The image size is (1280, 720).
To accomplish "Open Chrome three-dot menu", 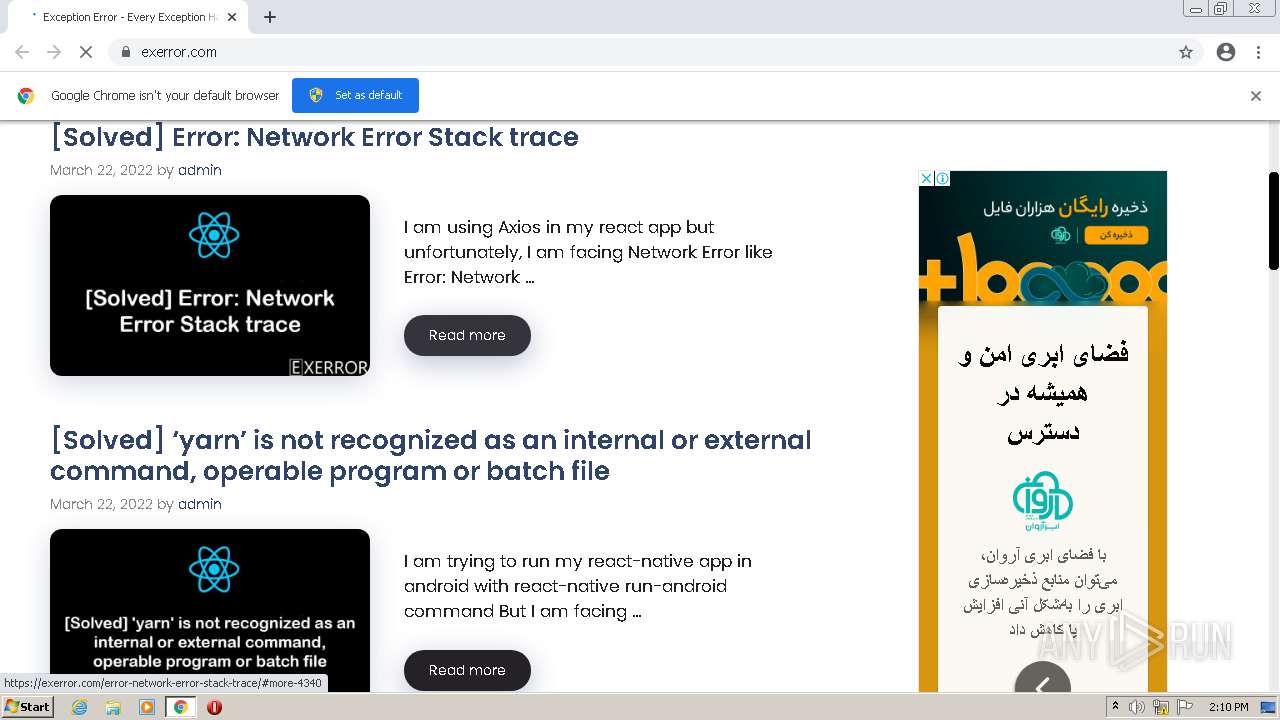I will (1258, 52).
